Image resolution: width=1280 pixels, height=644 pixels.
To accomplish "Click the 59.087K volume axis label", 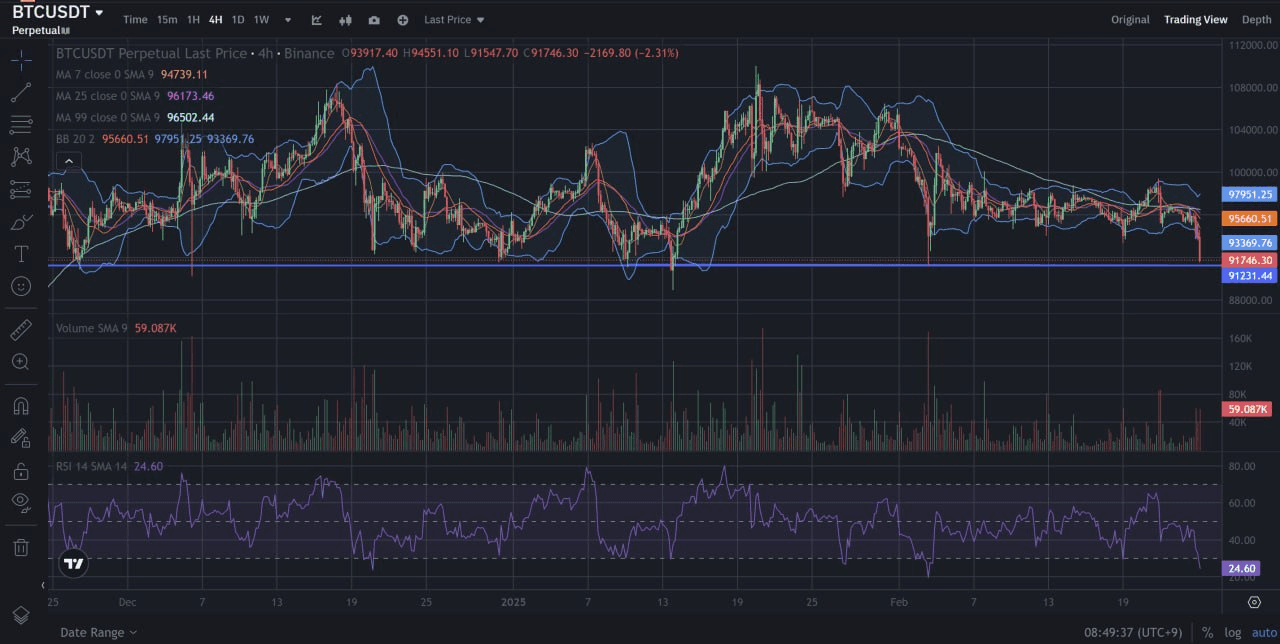I will click(x=1248, y=409).
